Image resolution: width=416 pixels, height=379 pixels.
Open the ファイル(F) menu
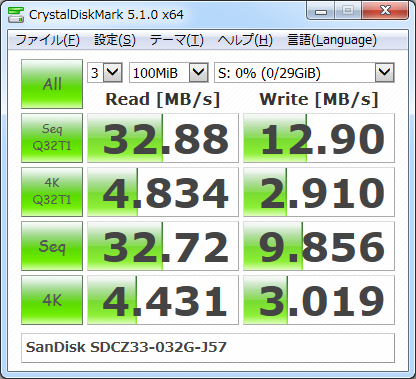click(48, 40)
